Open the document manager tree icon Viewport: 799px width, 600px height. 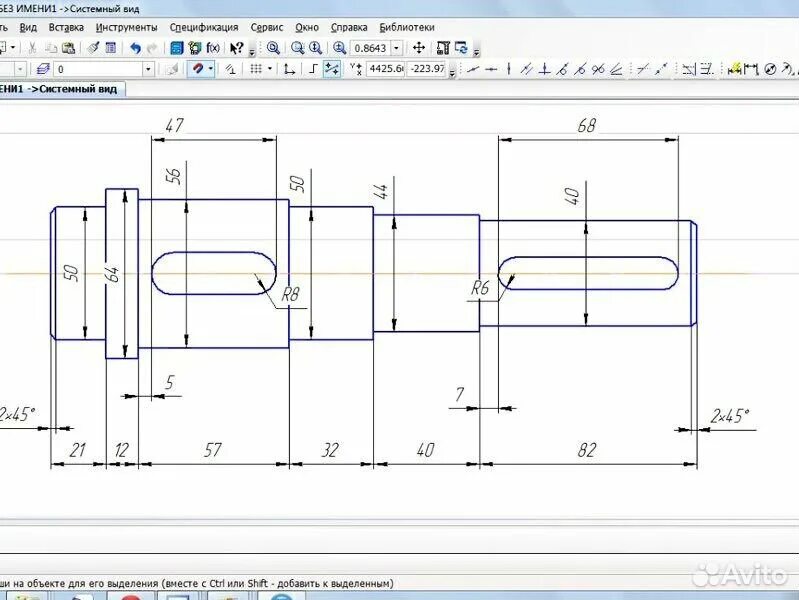(x=195, y=48)
